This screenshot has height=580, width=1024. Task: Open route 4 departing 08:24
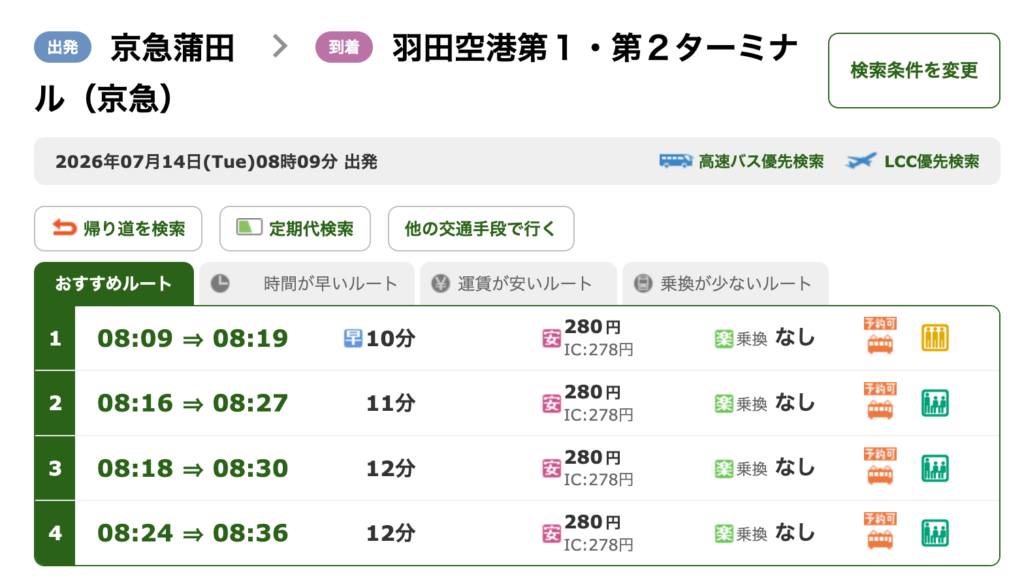click(x=517, y=533)
